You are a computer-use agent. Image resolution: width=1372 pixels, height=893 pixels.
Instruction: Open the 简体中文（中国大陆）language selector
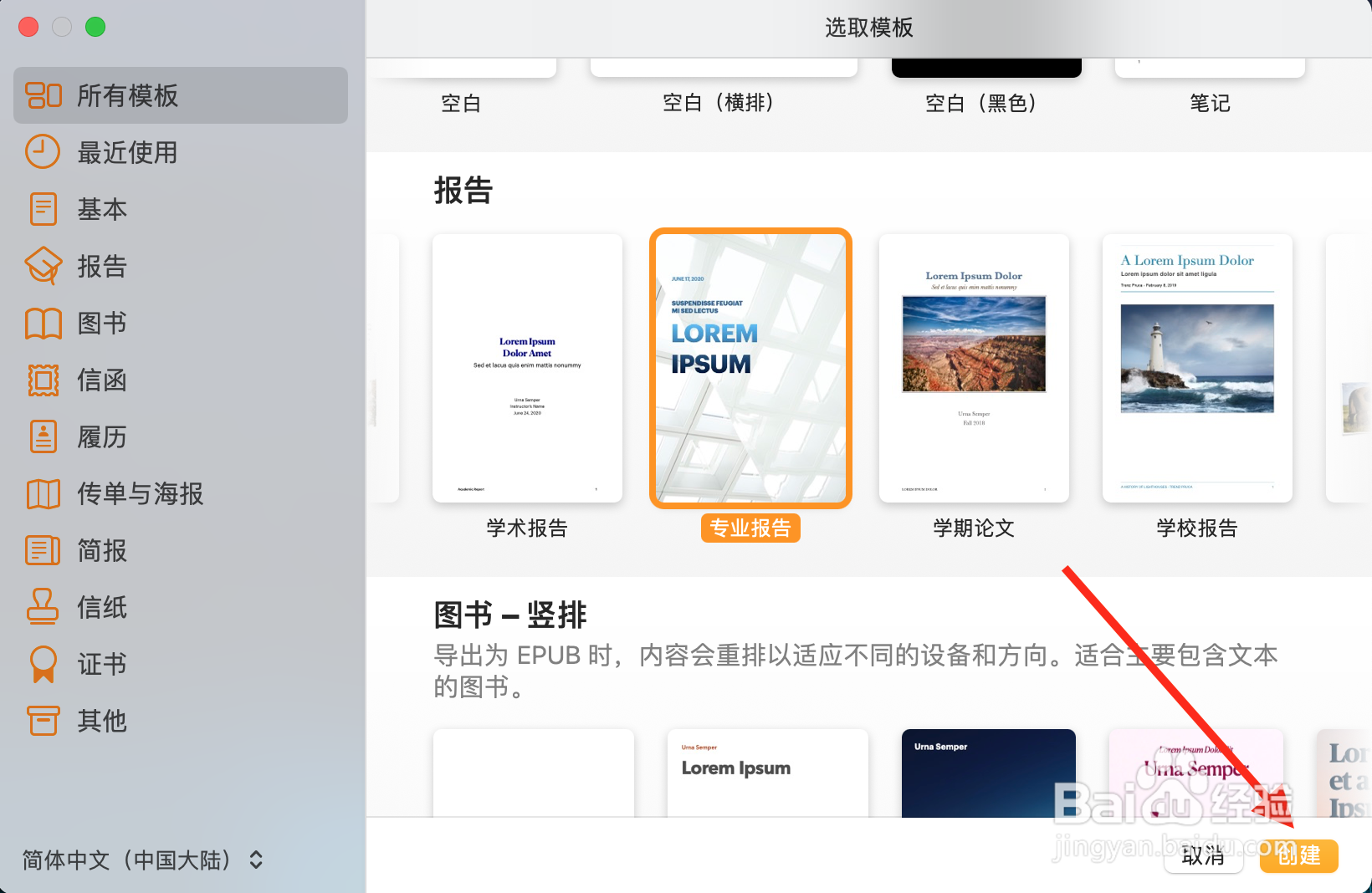coord(142,859)
